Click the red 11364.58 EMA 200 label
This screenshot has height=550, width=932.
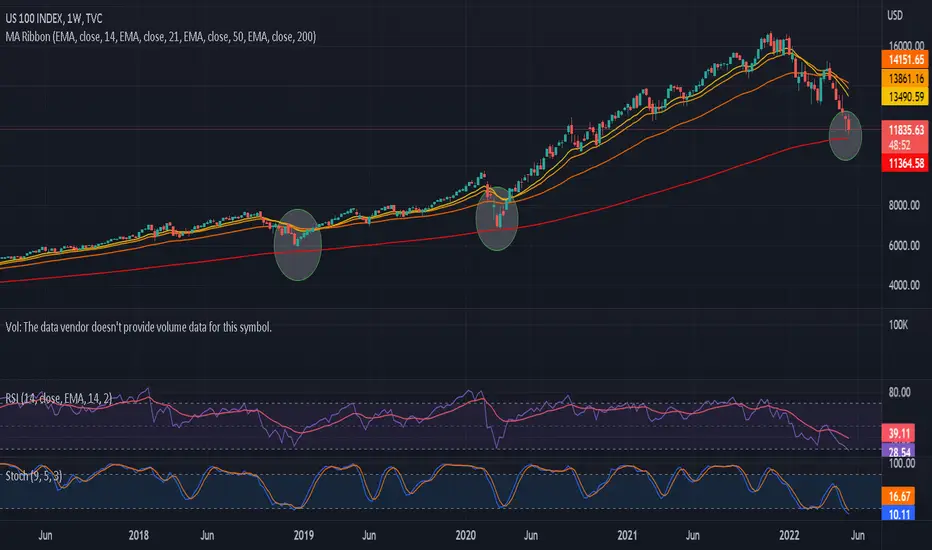click(x=905, y=163)
